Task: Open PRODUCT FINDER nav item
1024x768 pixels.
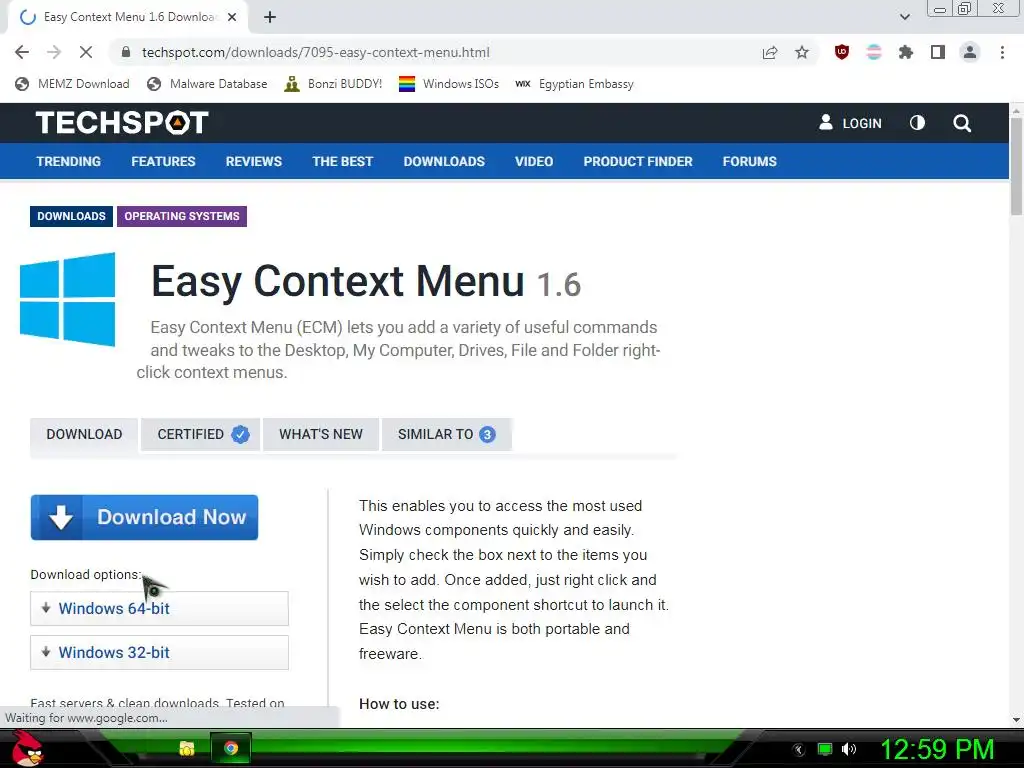Action: click(638, 161)
